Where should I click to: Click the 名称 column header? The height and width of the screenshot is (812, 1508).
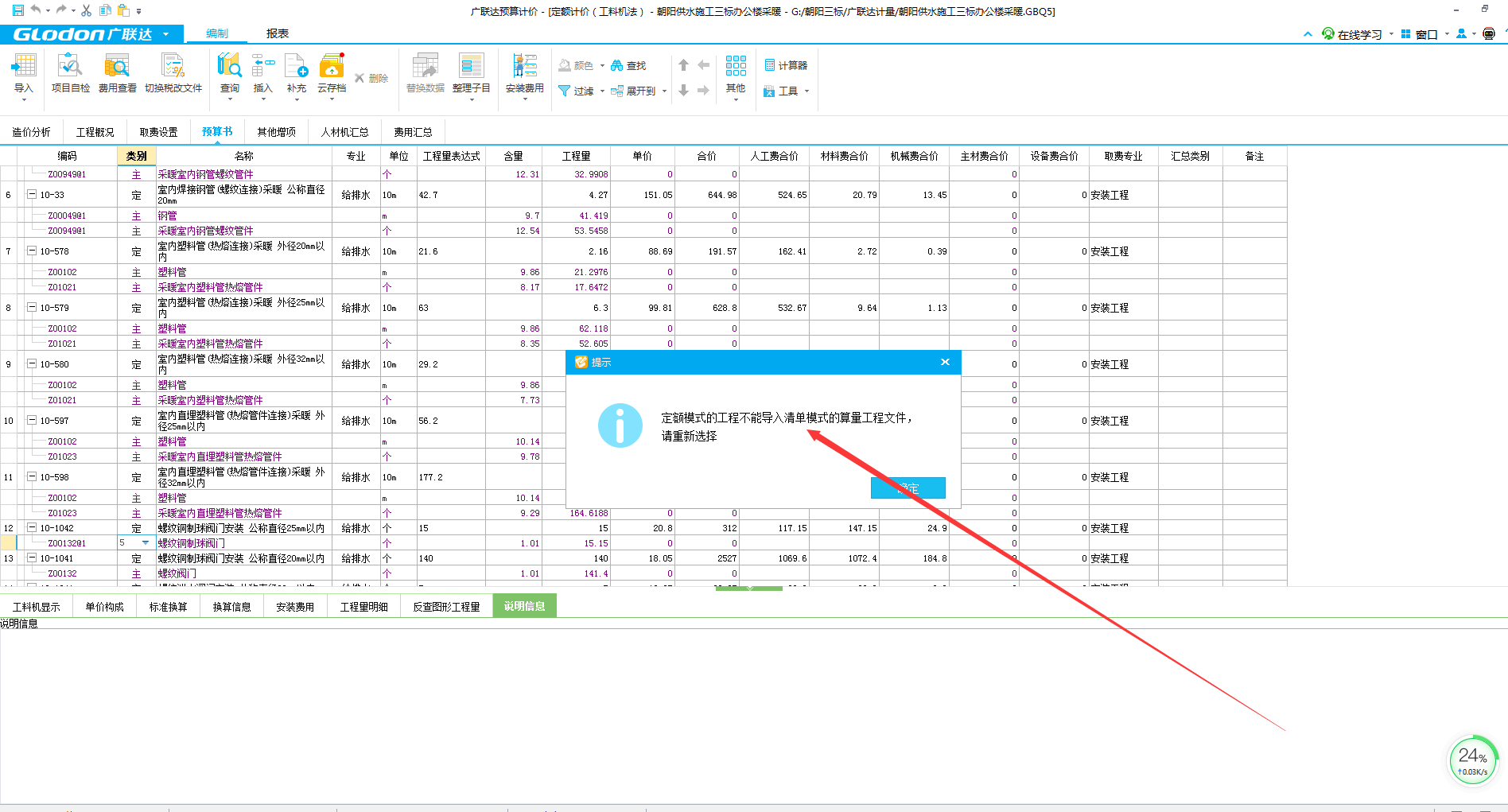coord(243,156)
